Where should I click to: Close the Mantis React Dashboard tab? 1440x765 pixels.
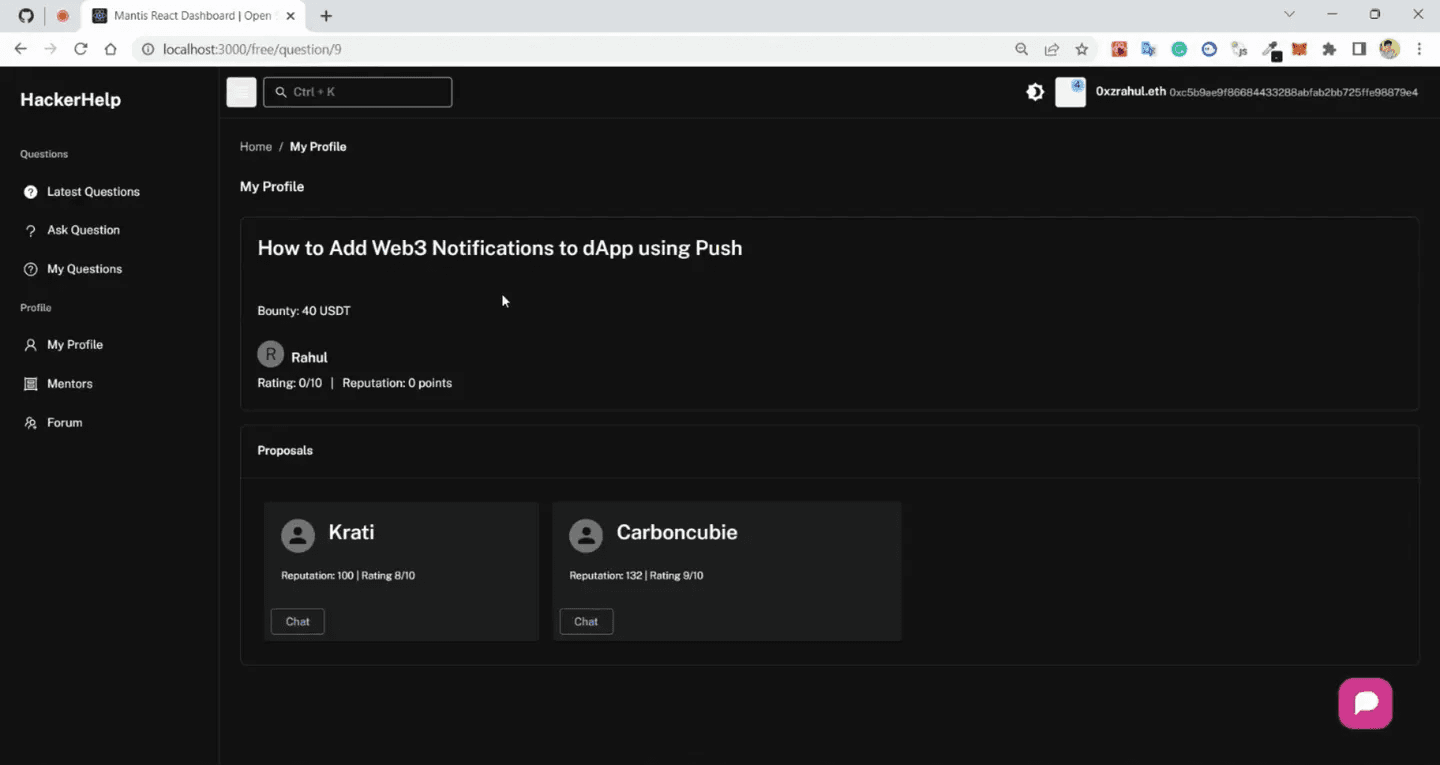tap(290, 16)
